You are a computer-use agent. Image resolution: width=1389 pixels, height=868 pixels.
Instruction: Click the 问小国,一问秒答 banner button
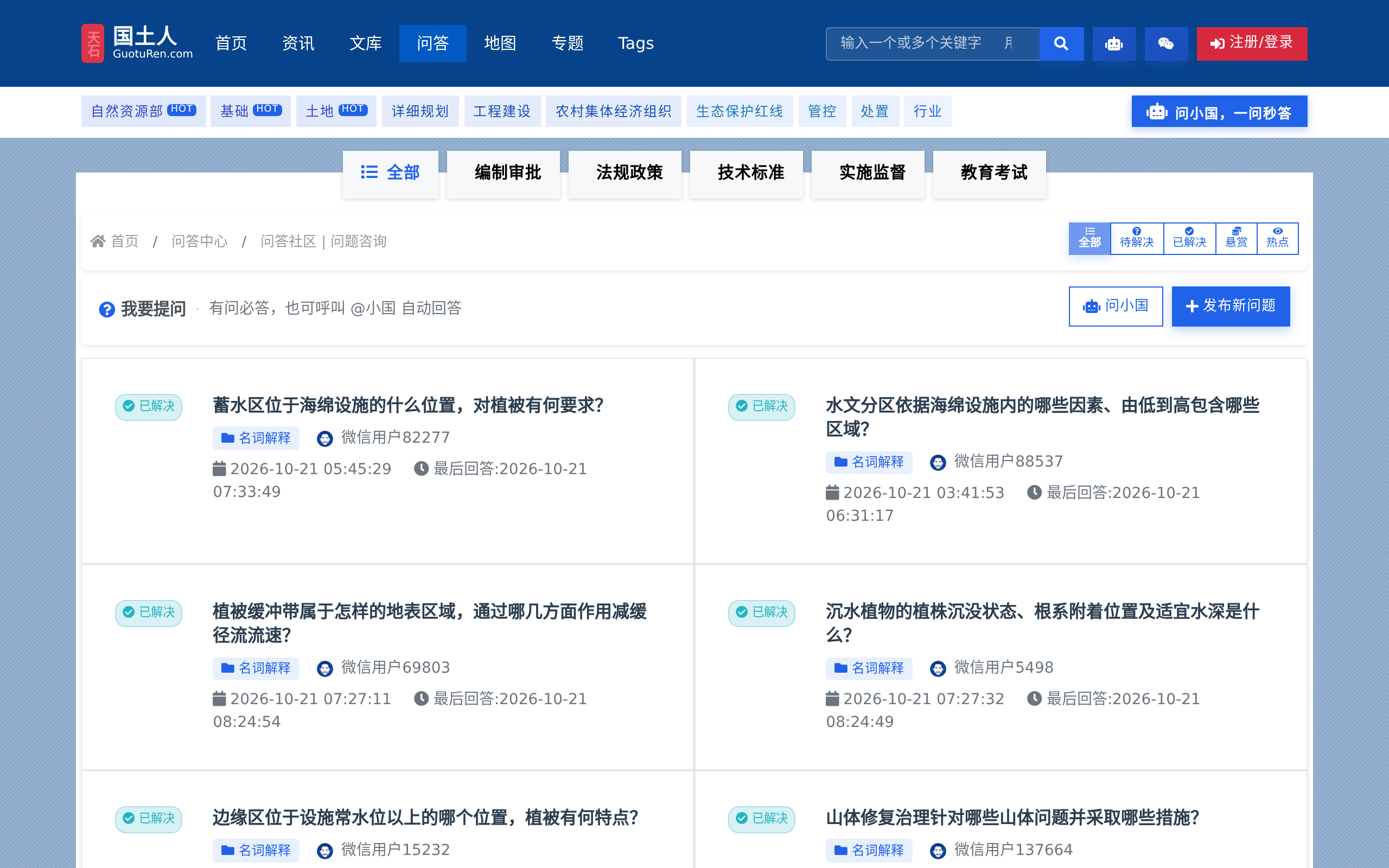point(1219,111)
